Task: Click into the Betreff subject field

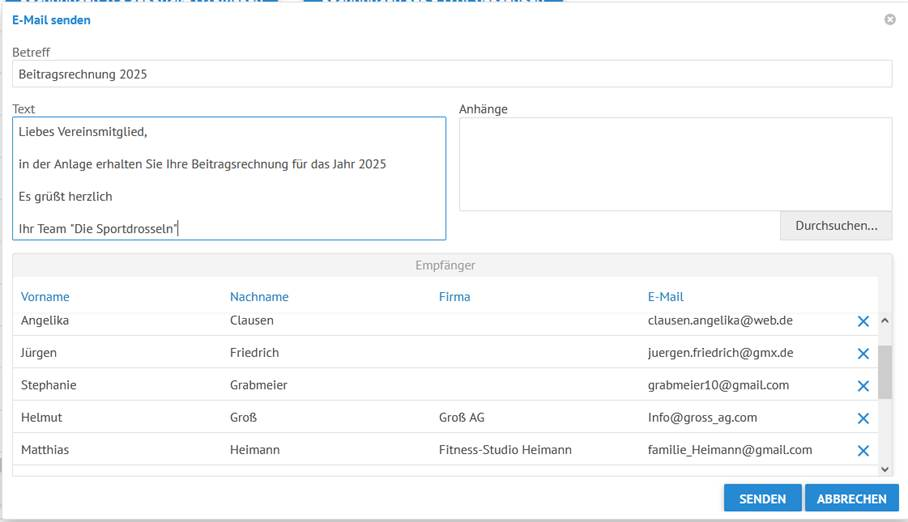Action: click(x=452, y=74)
